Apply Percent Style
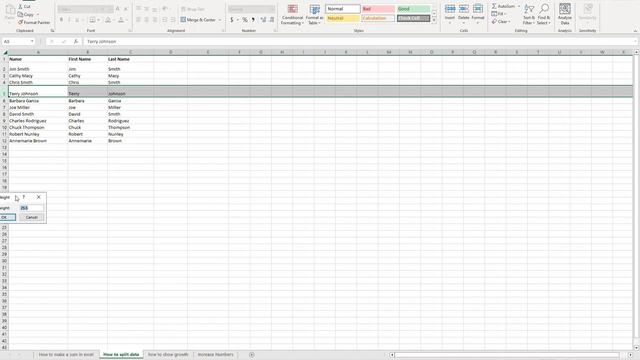The image size is (640, 360). pyautogui.click(x=244, y=20)
